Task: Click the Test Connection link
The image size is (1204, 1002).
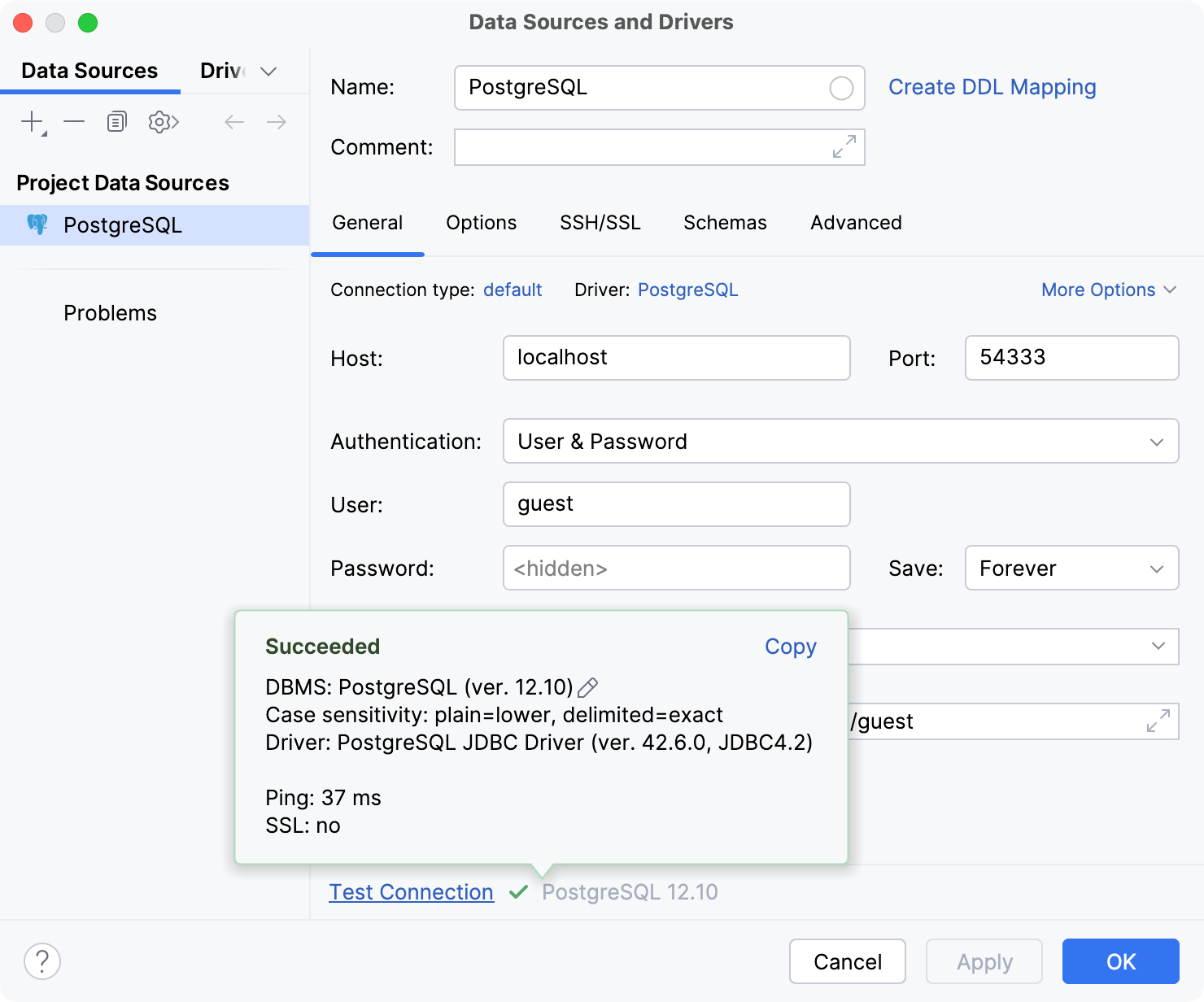Action: [x=411, y=892]
